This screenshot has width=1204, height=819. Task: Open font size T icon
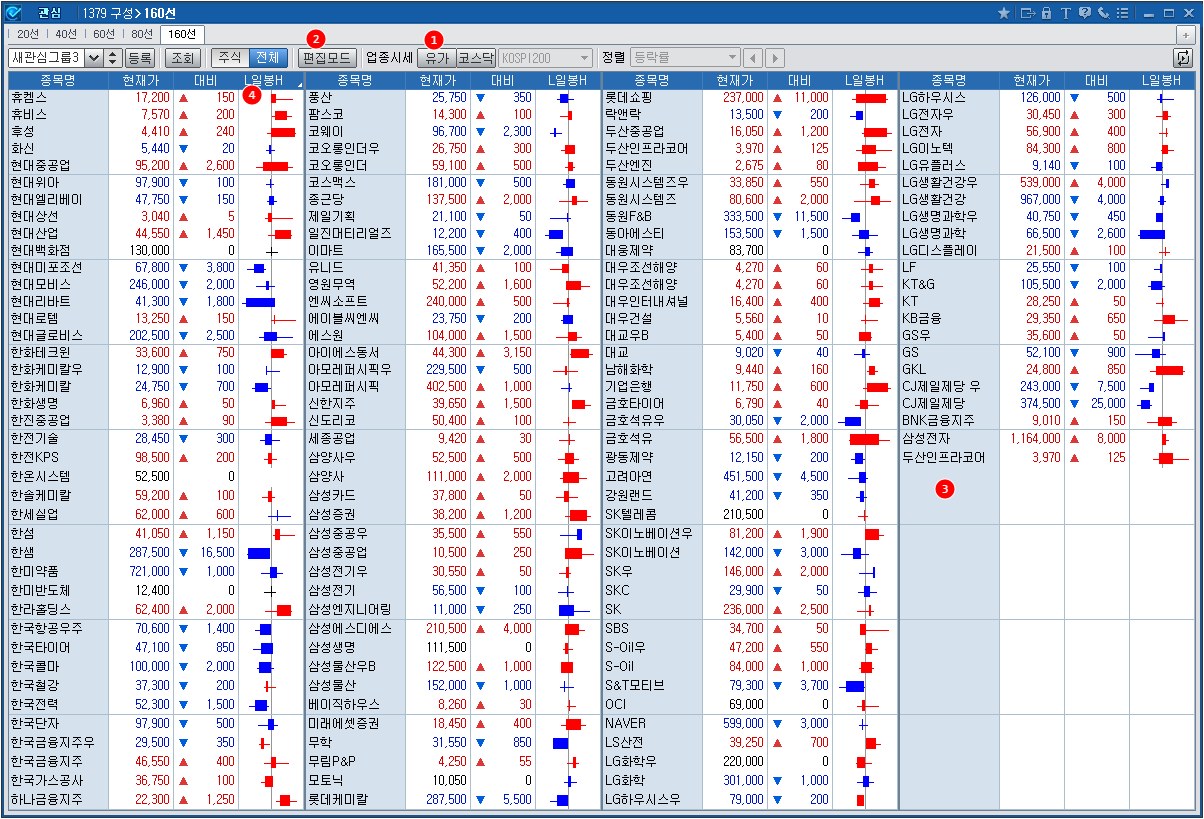[1066, 13]
